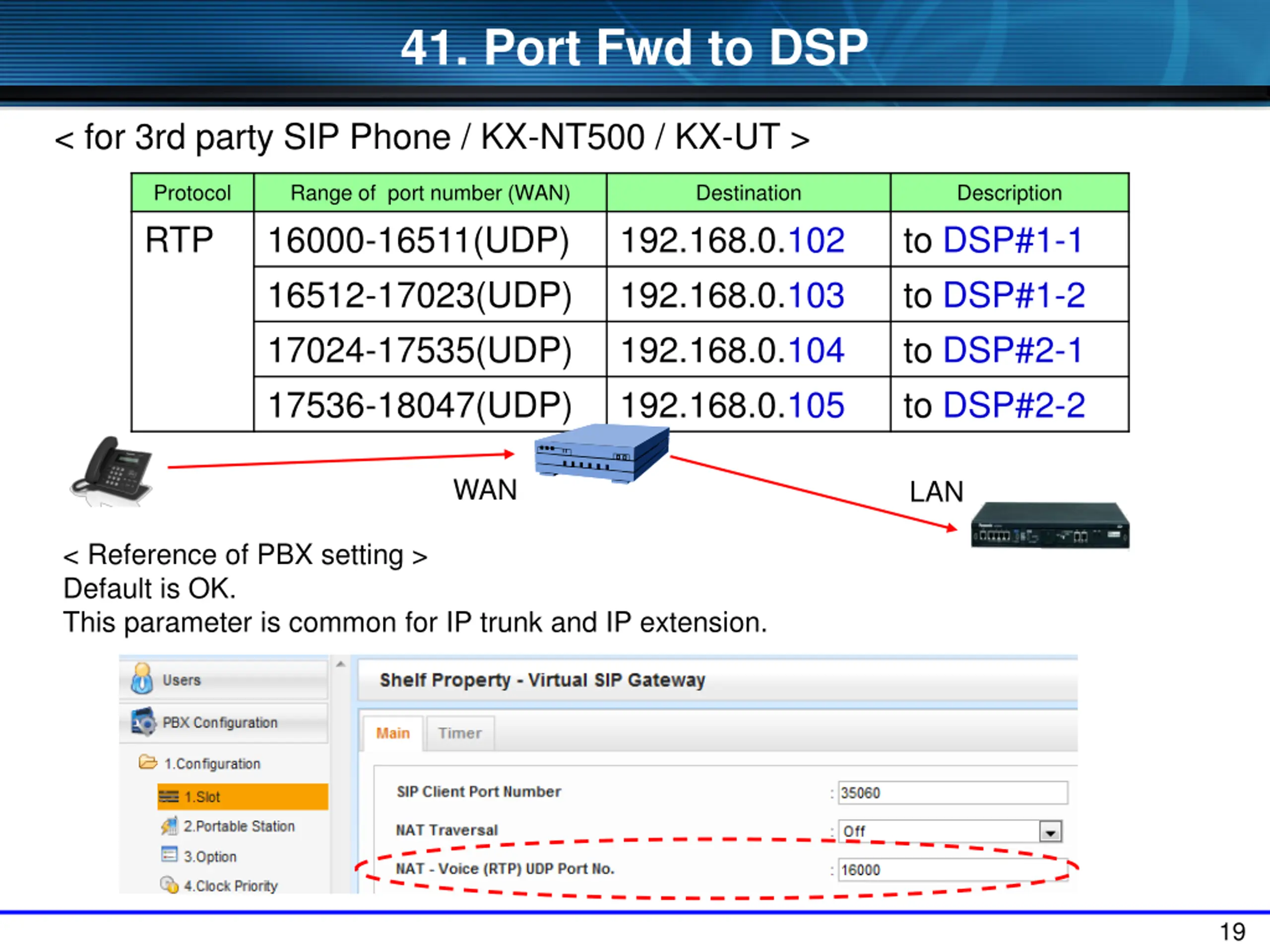Click the Reference of PBX setting text

[x=246, y=555]
